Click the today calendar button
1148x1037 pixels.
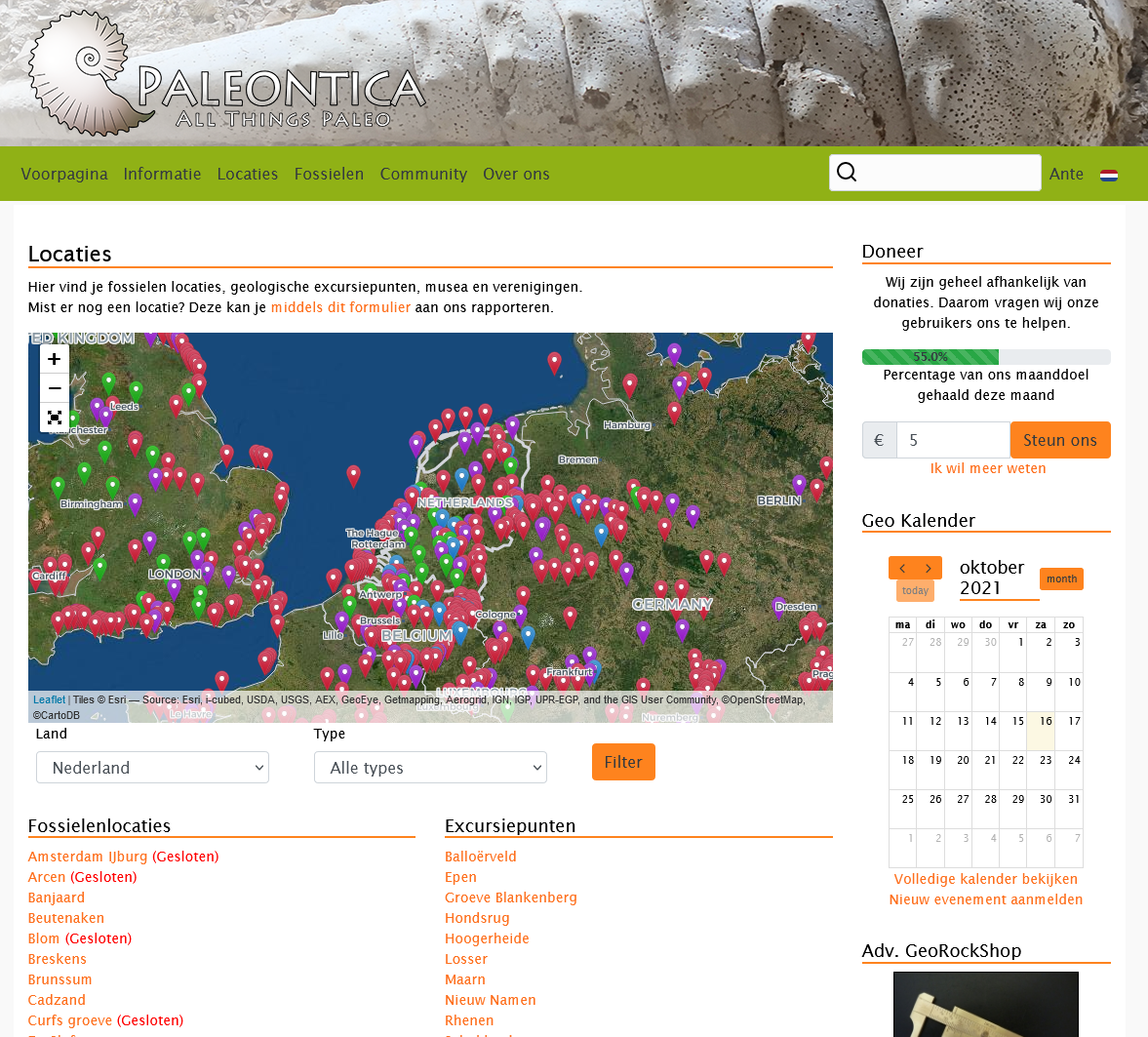click(x=915, y=591)
